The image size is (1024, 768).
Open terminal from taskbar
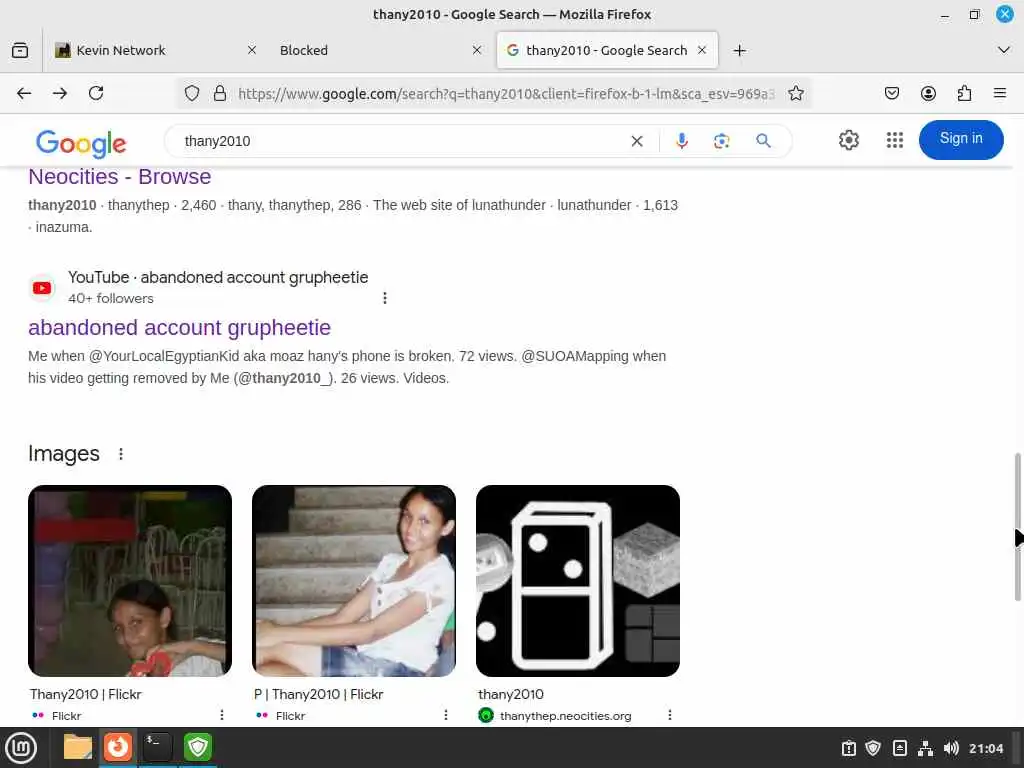[158, 747]
